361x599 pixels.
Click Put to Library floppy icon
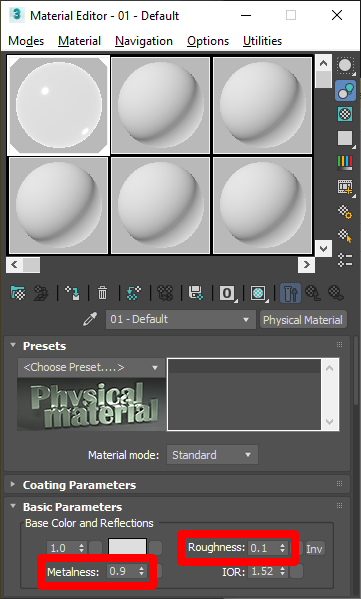pyautogui.click(x=196, y=293)
